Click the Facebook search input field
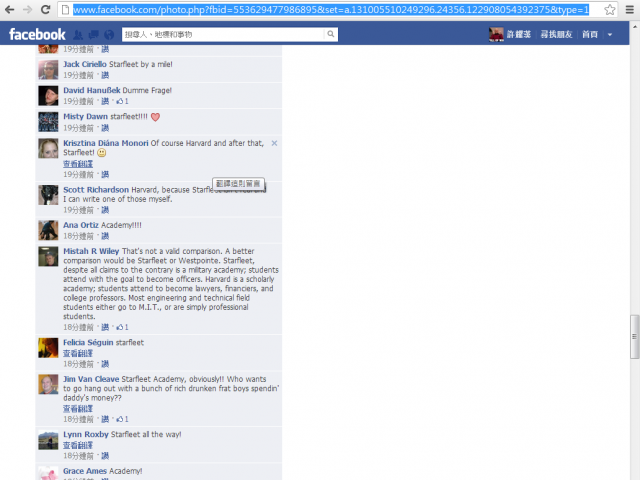640x480 pixels. coord(224,34)
